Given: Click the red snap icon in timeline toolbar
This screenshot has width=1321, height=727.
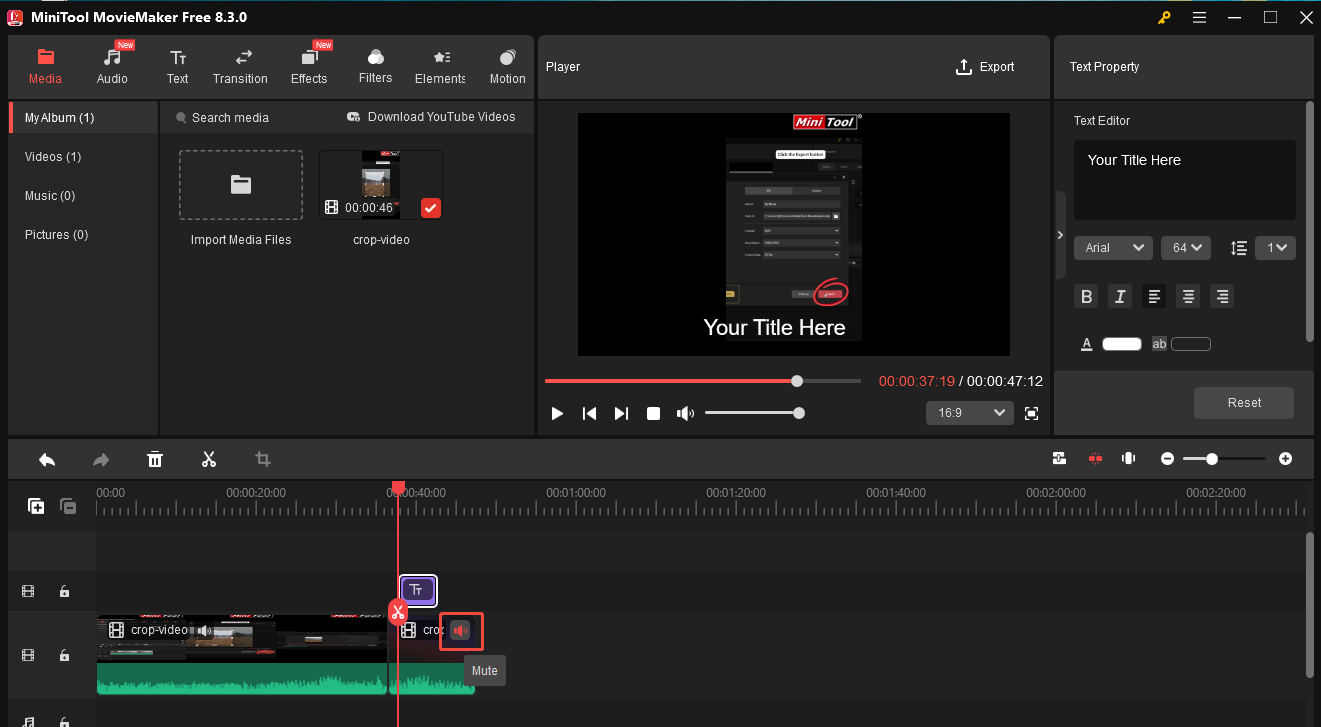Looking at the screenshot, I should (1095, 458).
